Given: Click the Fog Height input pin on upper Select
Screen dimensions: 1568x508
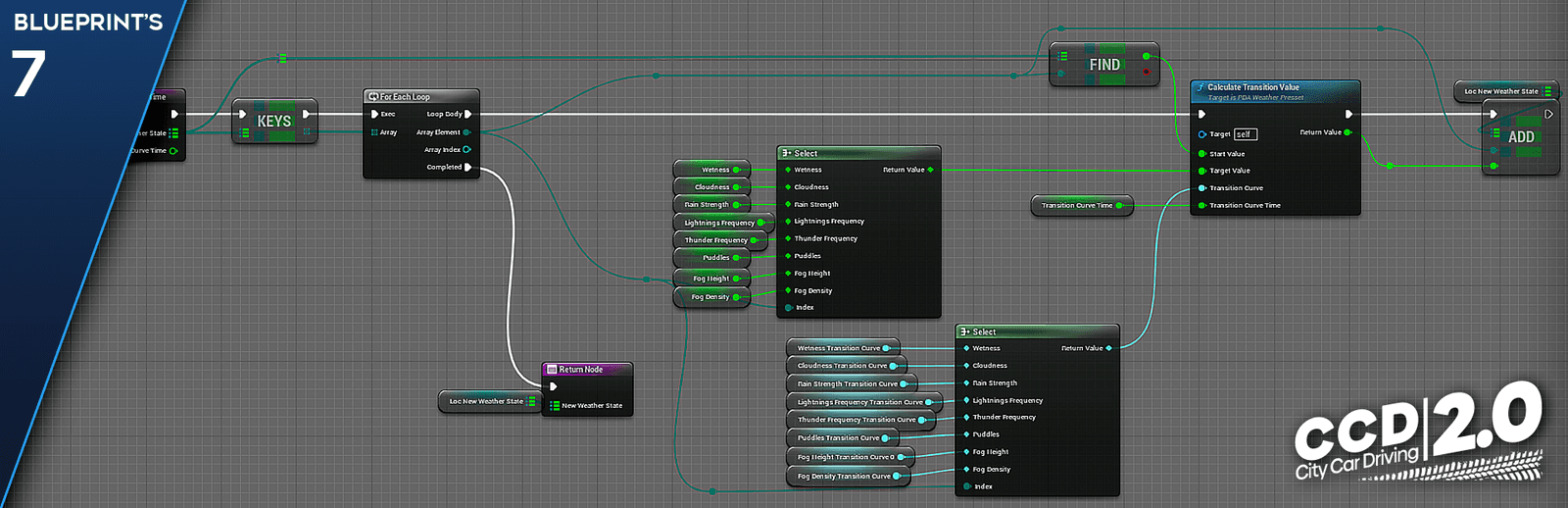Looking at the screenshot, I should 789,274.
